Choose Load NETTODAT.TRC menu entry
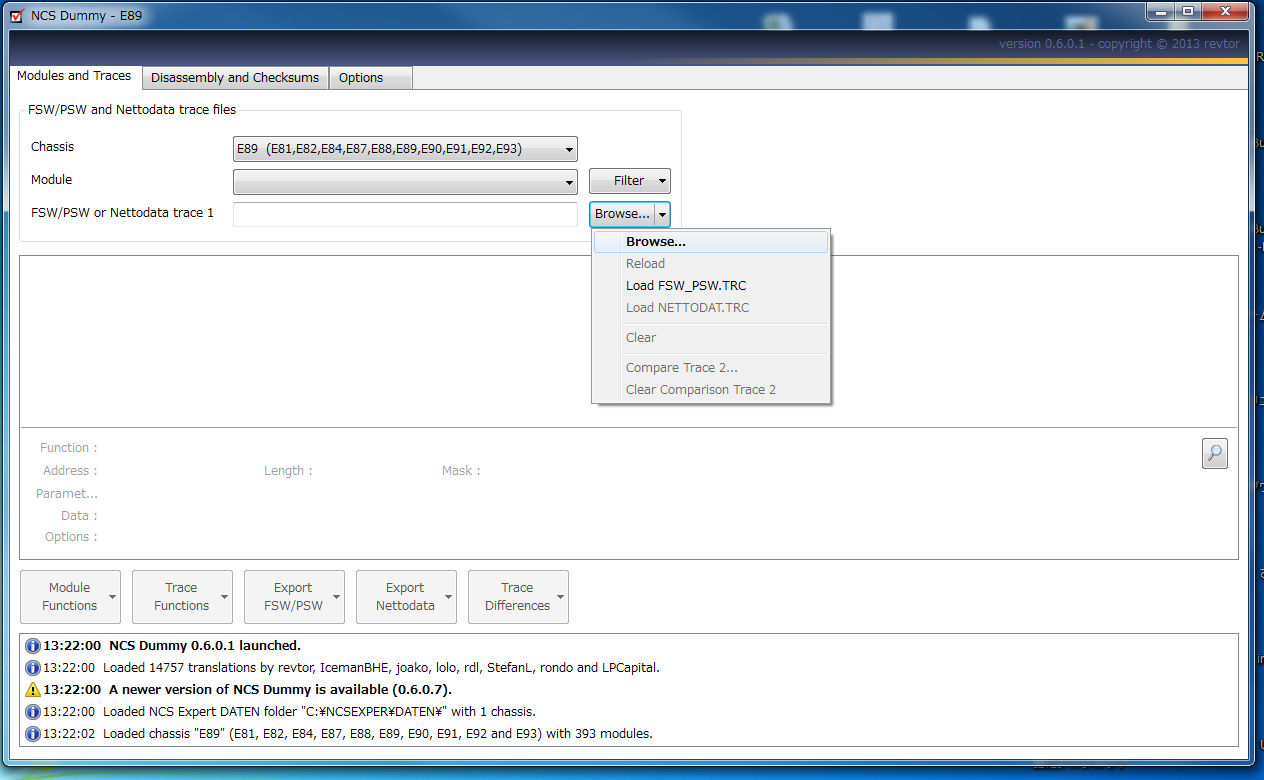This screenshot has width=1264, height=780. tap(711, 308)
